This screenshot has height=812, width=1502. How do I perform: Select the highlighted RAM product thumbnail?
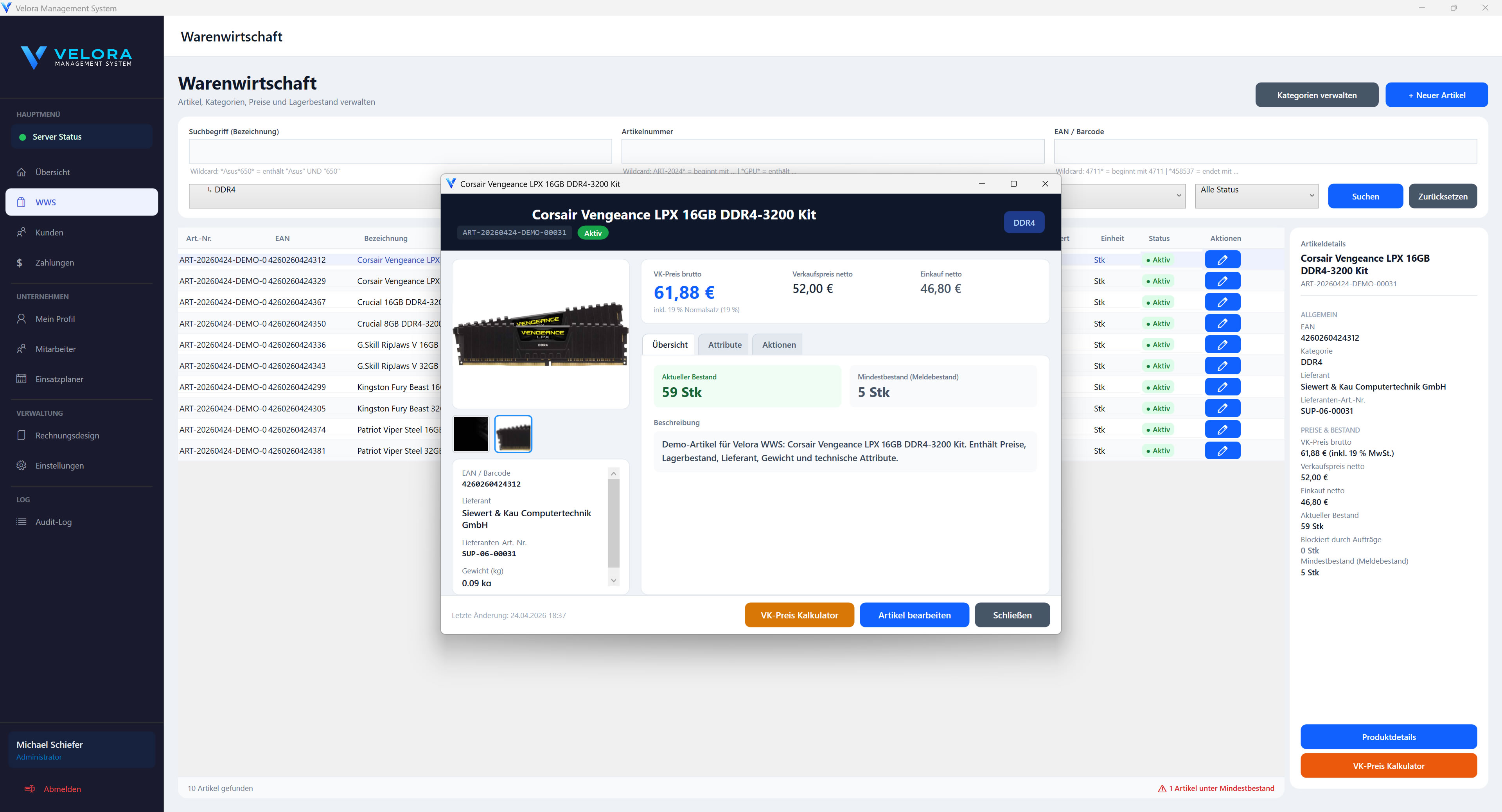click(x=513, y=434)
